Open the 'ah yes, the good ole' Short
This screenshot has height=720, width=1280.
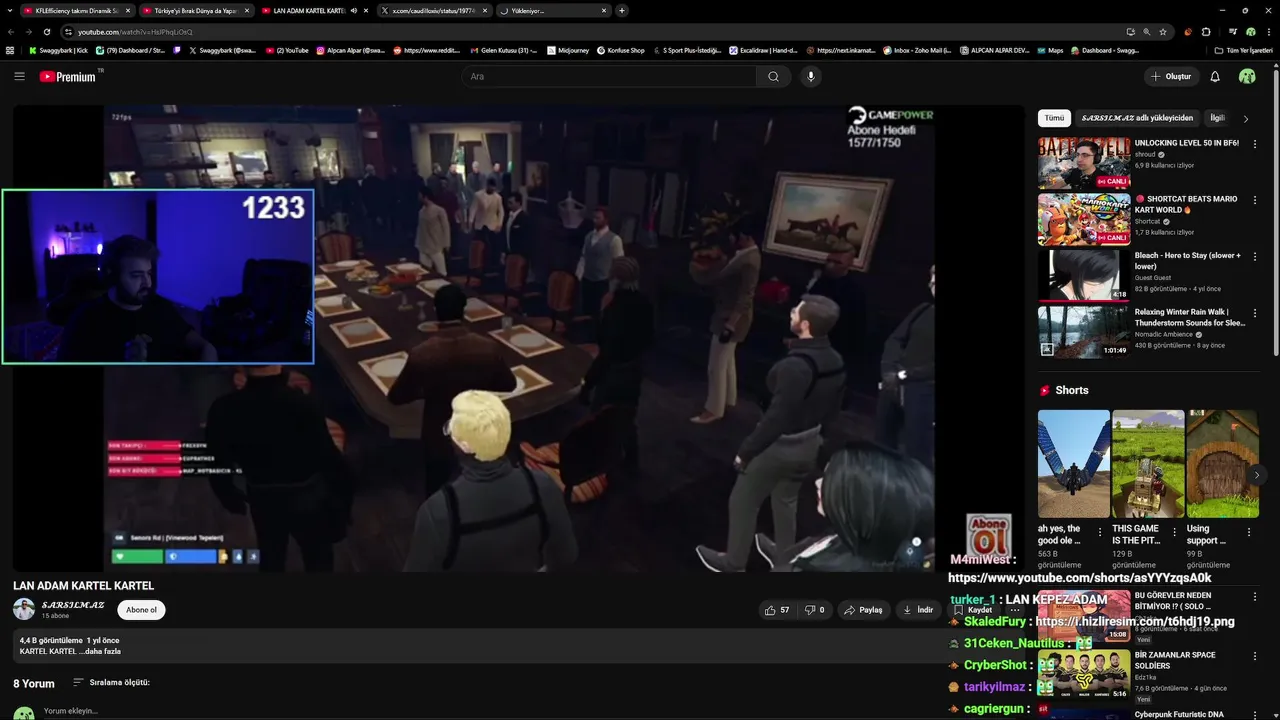coord(1074,463)
